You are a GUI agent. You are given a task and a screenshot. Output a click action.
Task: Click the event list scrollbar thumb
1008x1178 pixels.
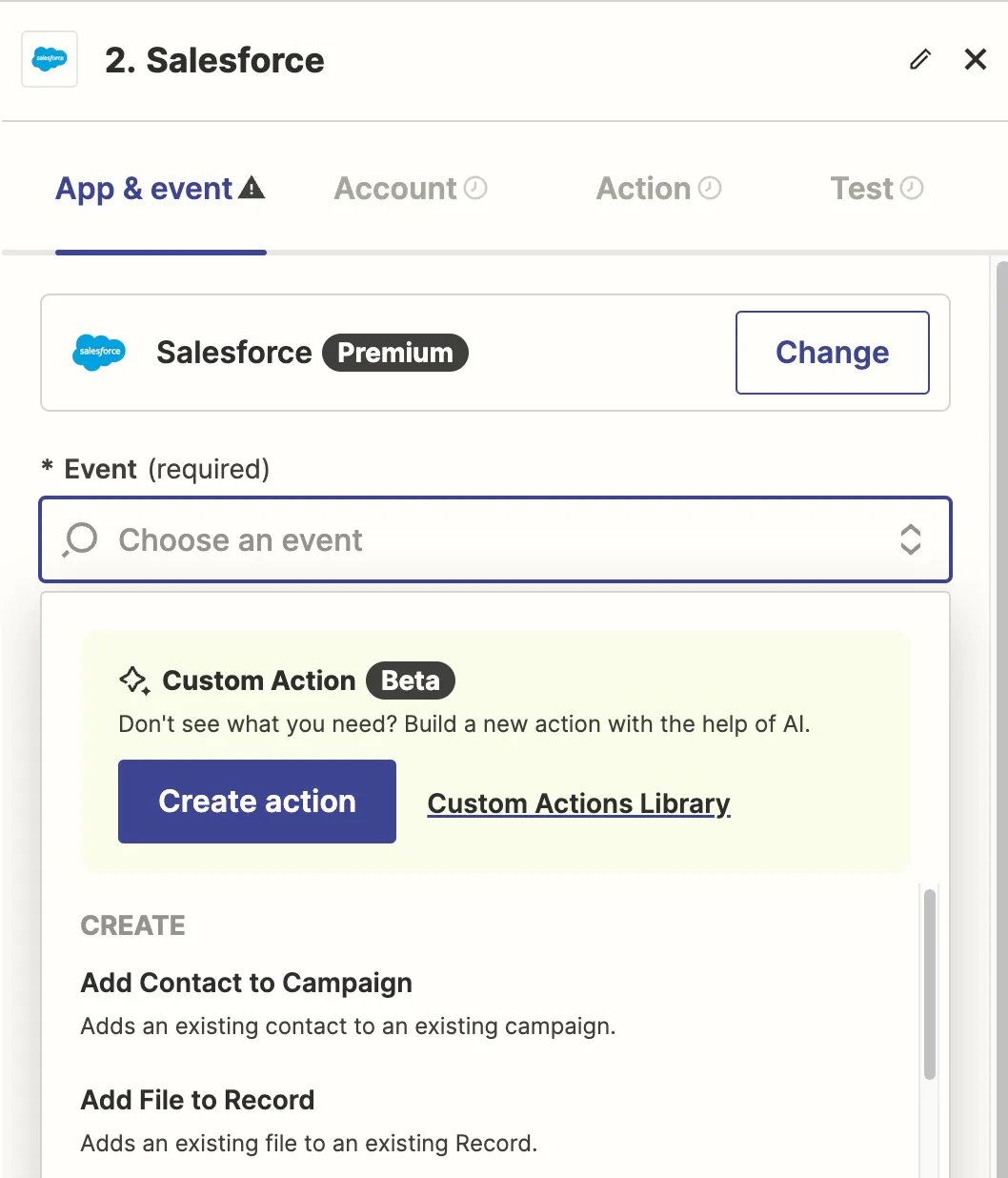click(x=930, y=984)
